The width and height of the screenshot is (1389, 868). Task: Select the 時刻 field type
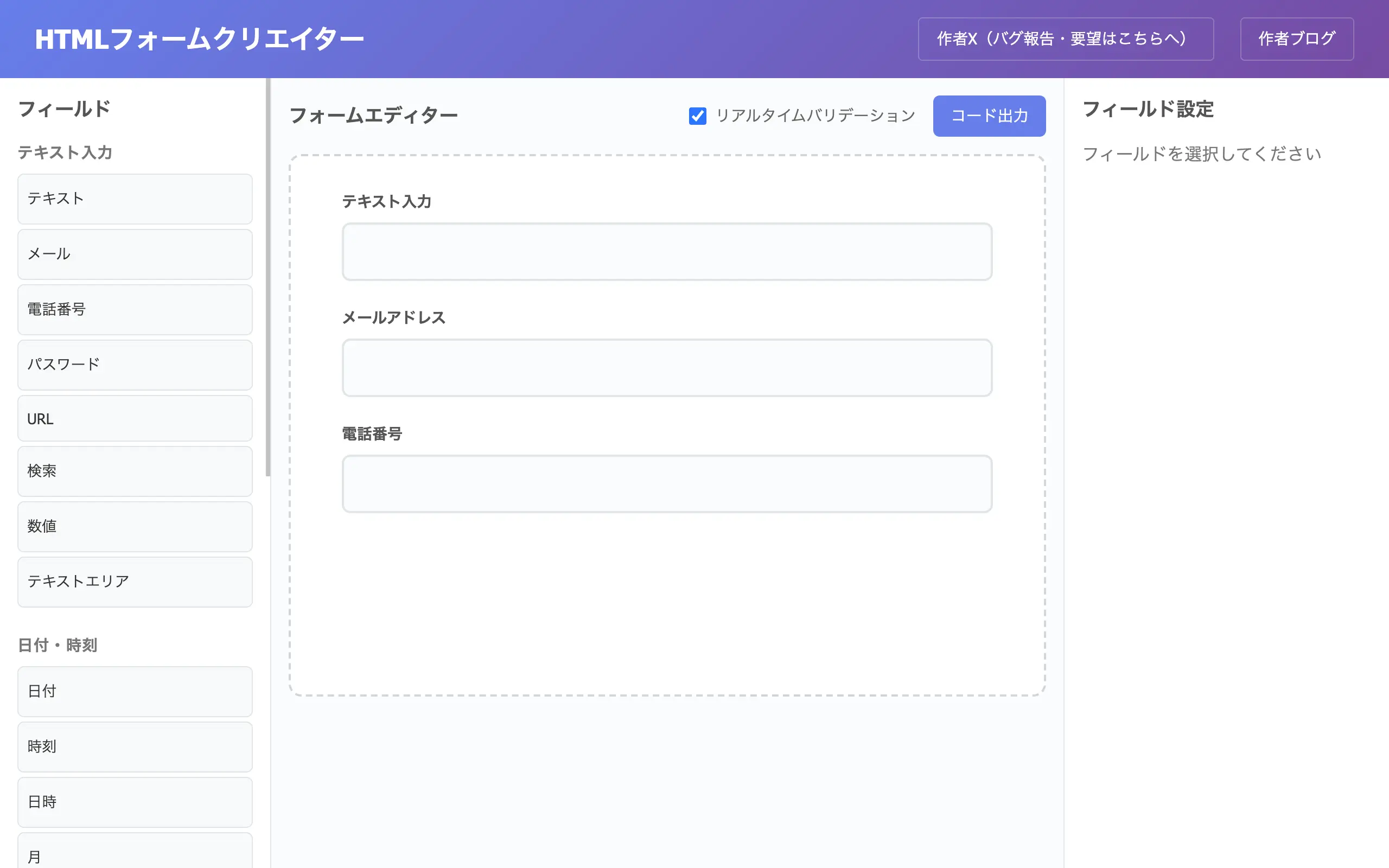pos(135,747)
